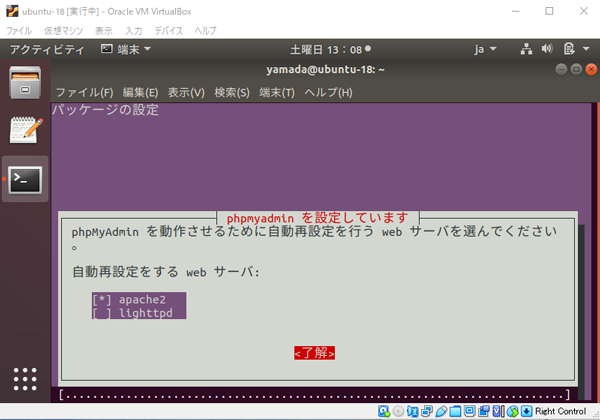Click アクティビティ in top bar
Viewport: 600px width, 420px height.
[x=47, y=49]
